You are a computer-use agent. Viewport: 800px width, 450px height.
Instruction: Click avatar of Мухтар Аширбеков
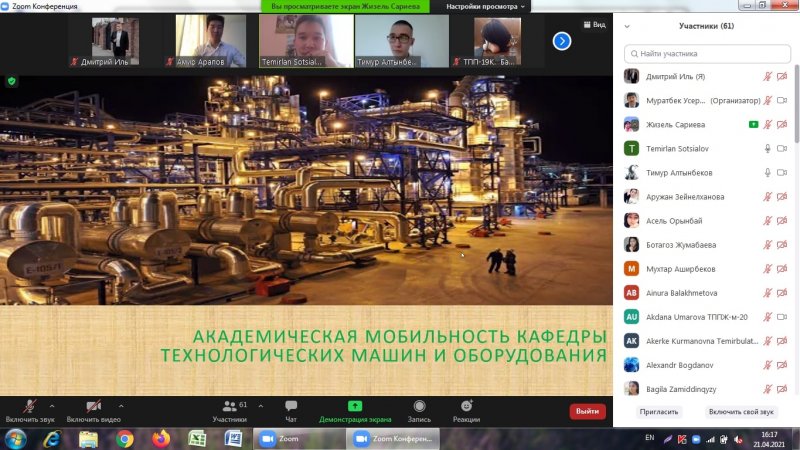point(631,268)
